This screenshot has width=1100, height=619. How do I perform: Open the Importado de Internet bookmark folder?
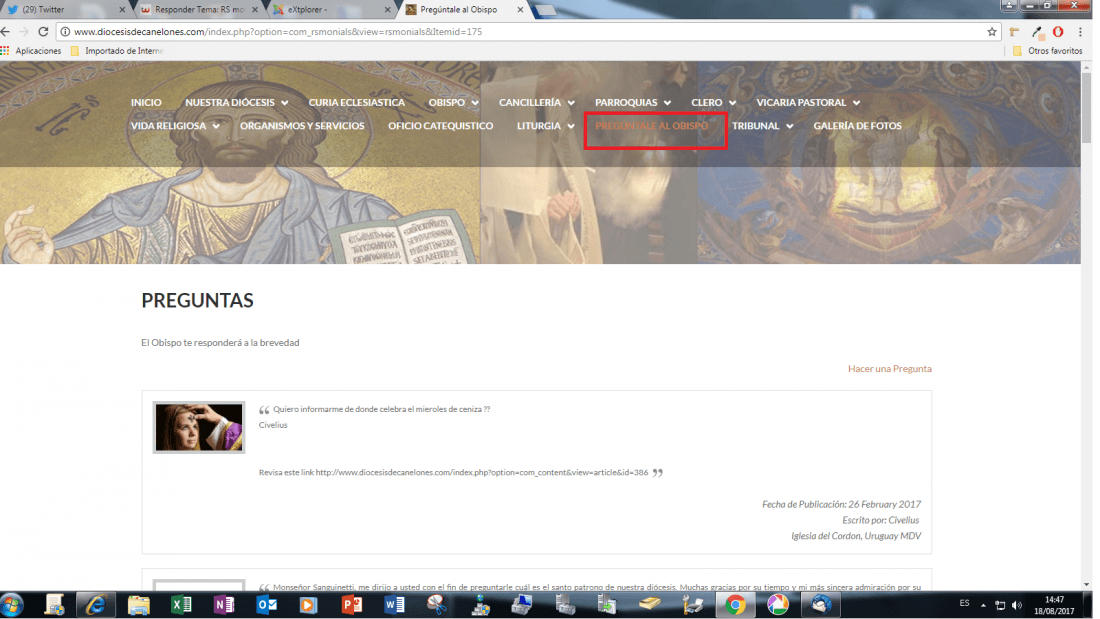[x=117, y=51]
